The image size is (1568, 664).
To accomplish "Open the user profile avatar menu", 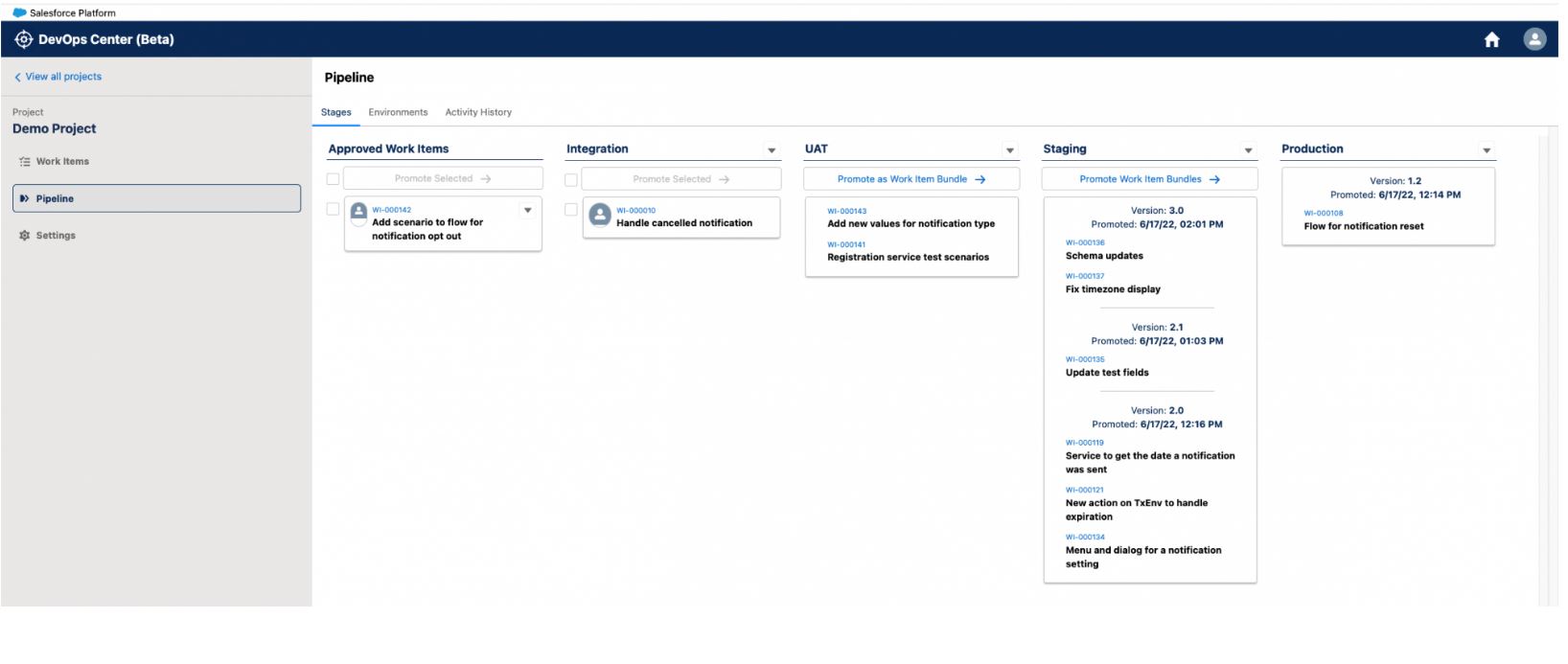I will [1534, 39].
